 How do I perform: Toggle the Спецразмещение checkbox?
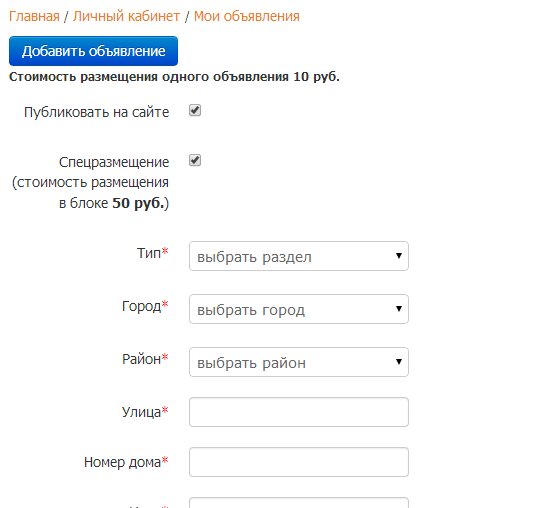(x=195, y=160)
